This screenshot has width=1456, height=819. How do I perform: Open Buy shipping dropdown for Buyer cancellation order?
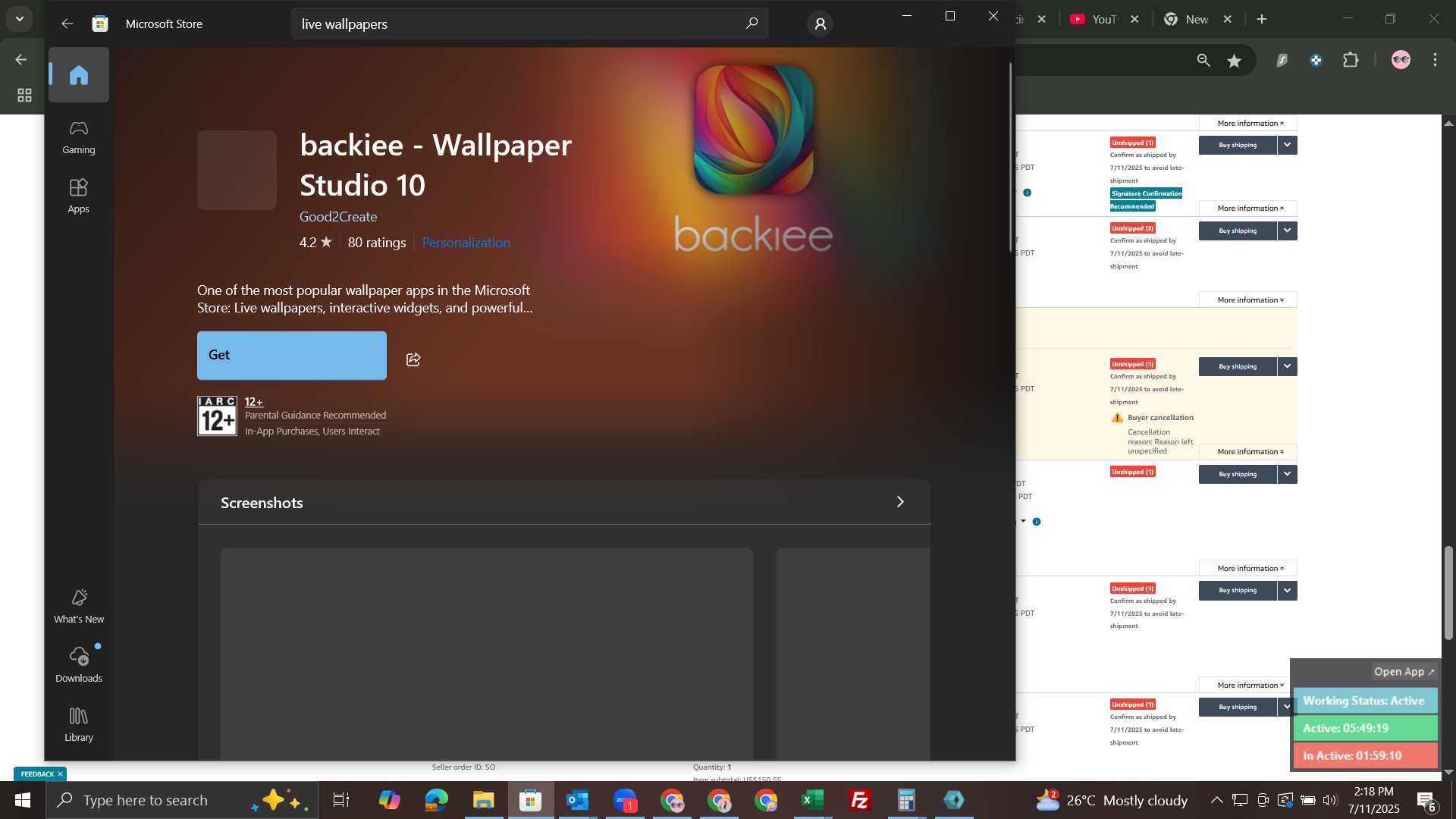coord(1288,367)
